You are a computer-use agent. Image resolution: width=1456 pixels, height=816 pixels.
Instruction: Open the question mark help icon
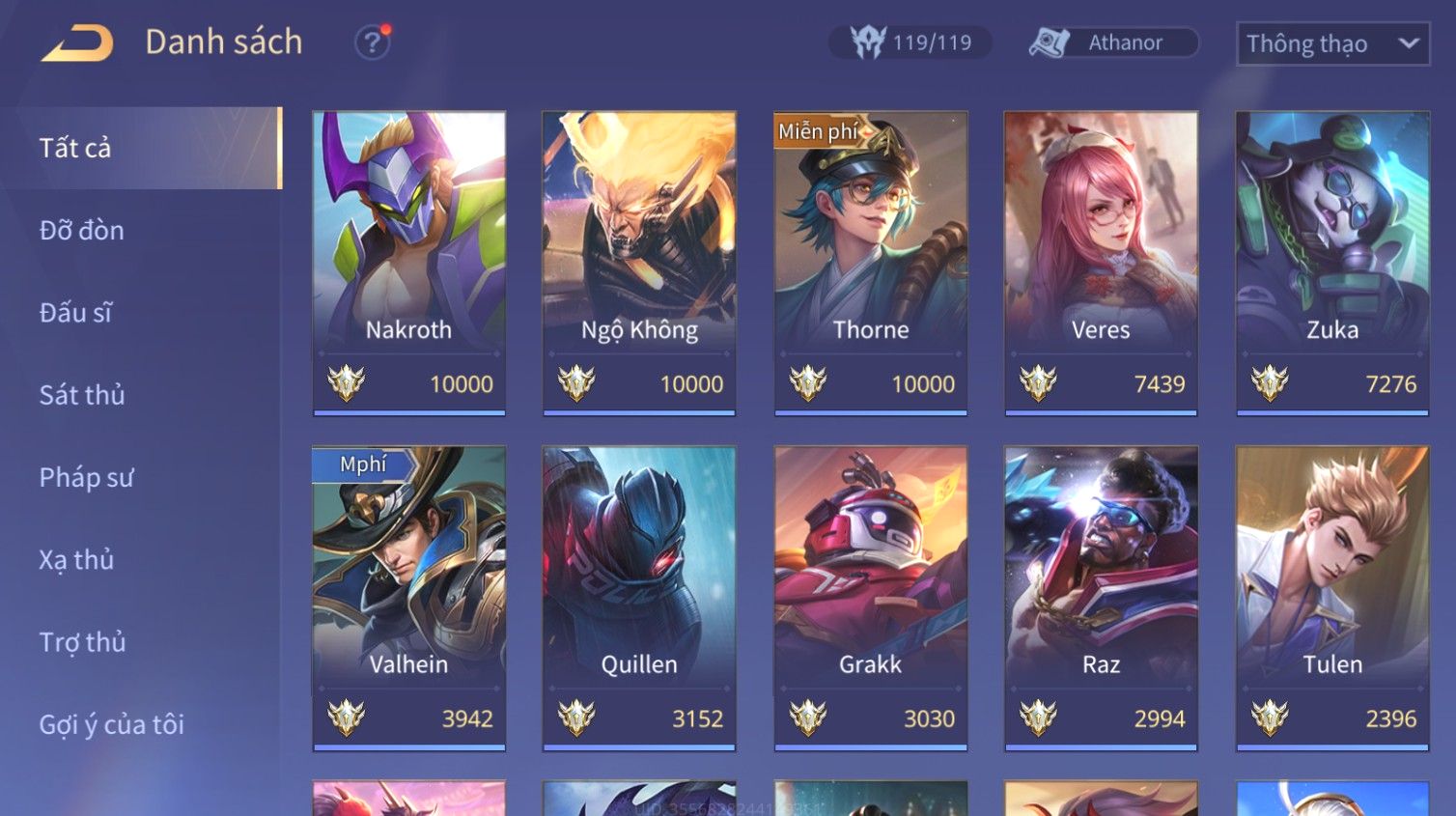click(x=372, y=42)
